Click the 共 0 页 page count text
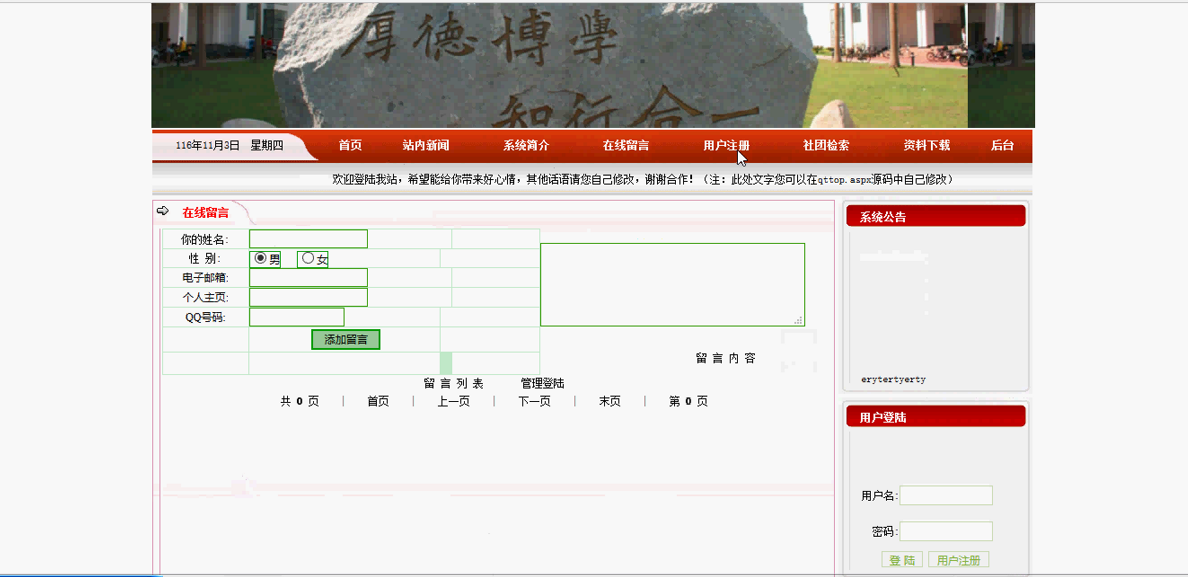Screen dimensions: 1188x577 (299, 401)
